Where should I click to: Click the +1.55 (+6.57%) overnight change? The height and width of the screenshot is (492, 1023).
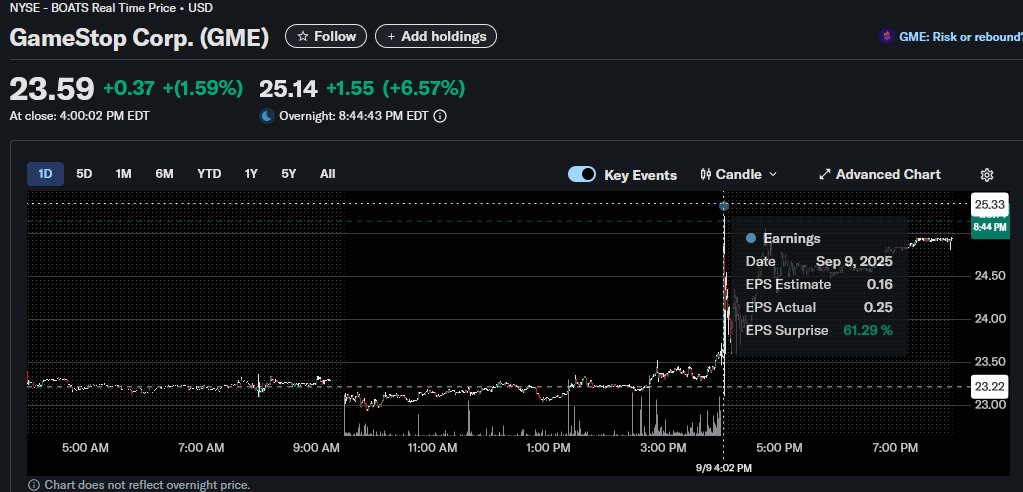point(395,88)
